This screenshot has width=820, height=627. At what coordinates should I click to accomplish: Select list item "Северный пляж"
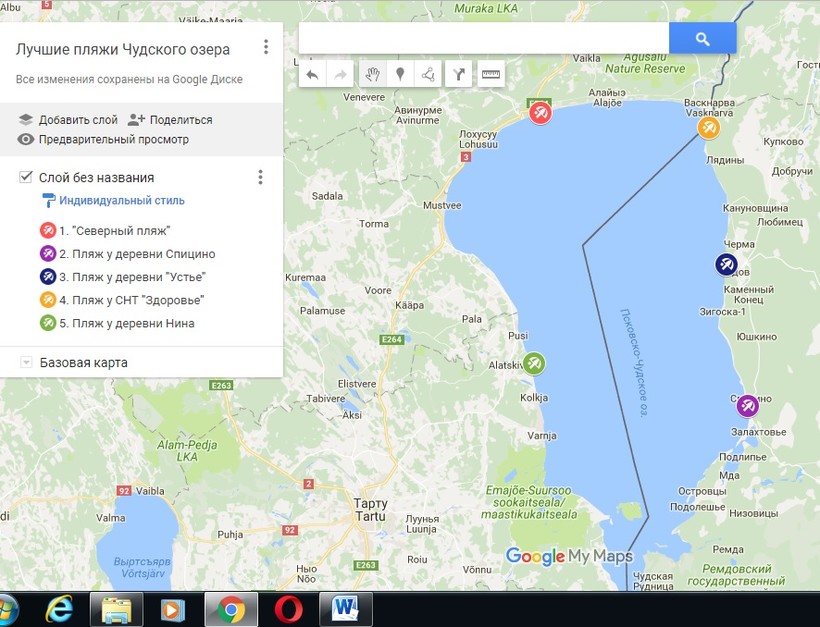point(115,231)
